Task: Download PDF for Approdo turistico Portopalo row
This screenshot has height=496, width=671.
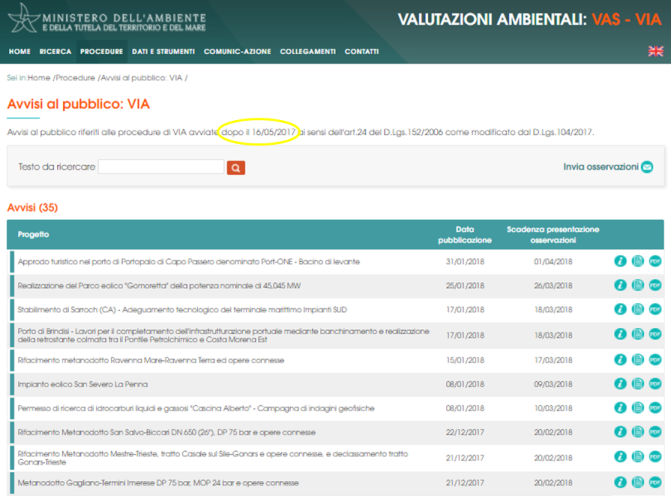Action: click(x=655, y=261)
